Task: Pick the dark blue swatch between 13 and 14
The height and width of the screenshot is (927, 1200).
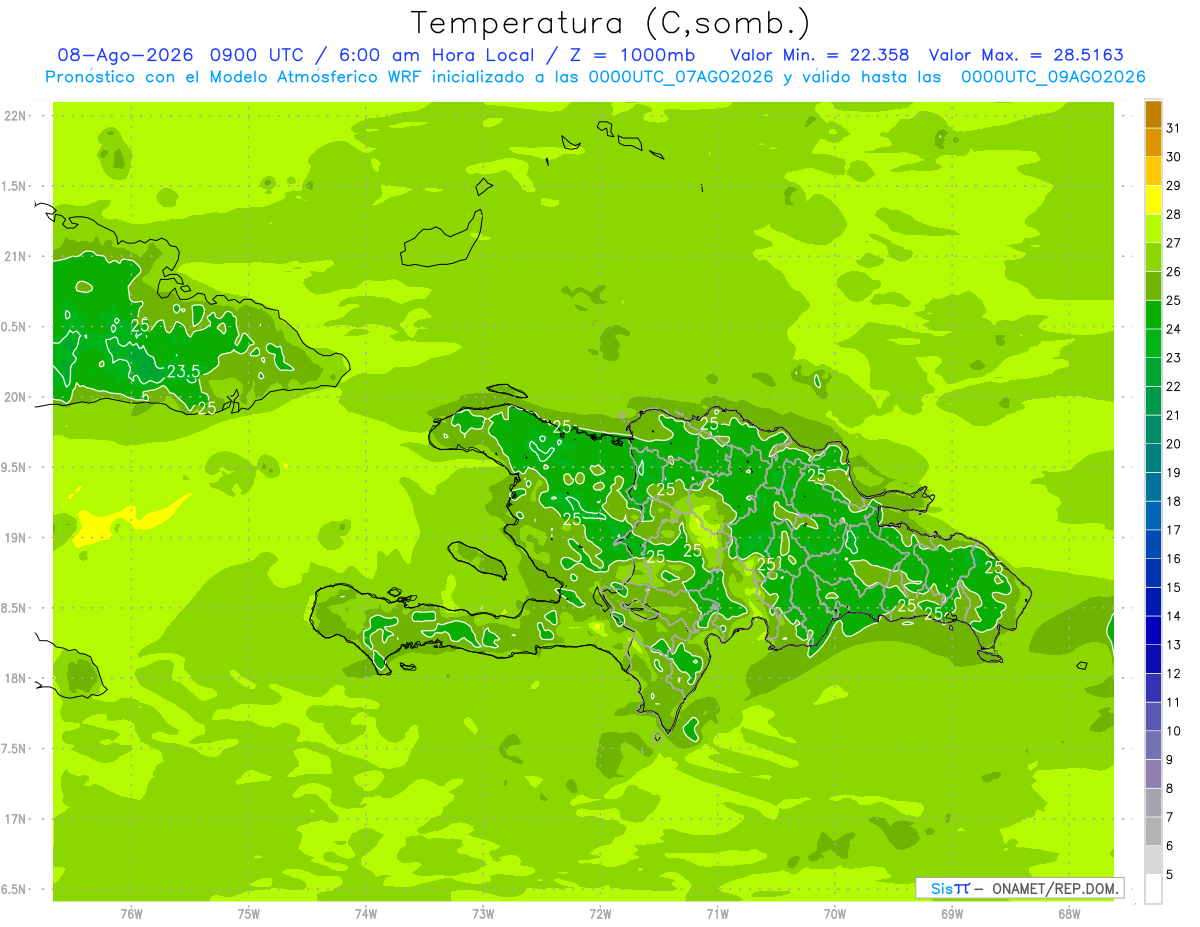Action: point(1153,630)
